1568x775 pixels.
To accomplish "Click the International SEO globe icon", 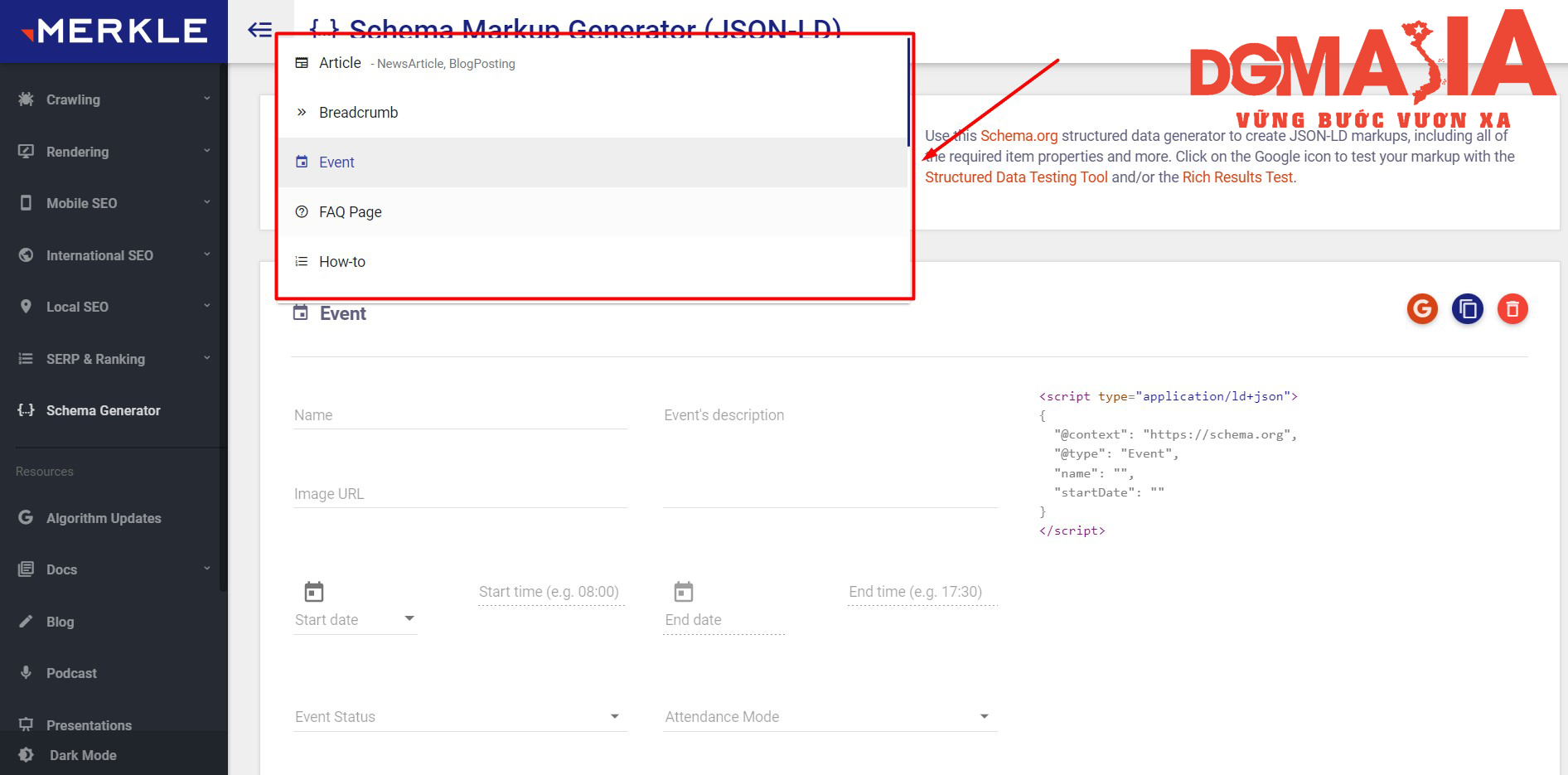I will pos(27,255).
